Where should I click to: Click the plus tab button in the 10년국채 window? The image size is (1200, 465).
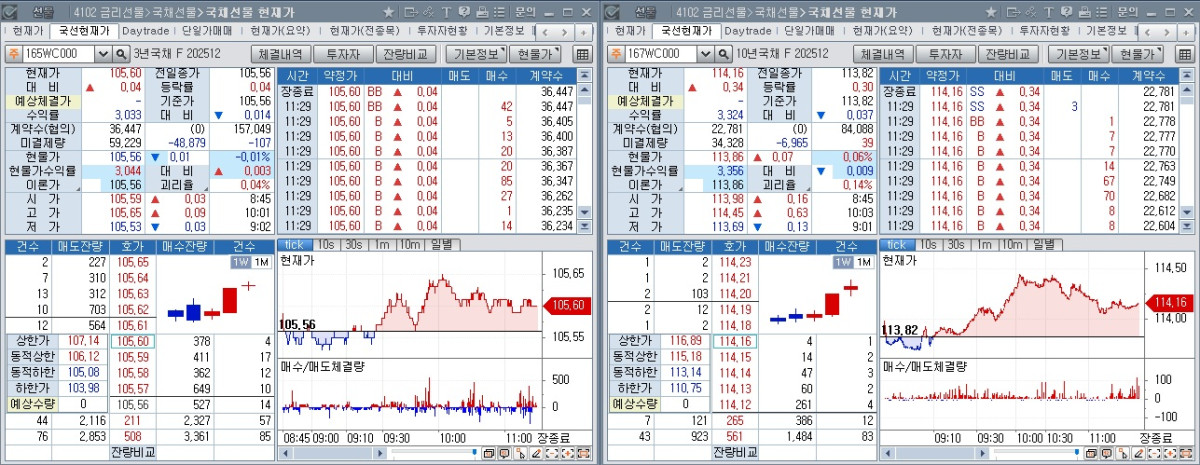coord(1186,33)
